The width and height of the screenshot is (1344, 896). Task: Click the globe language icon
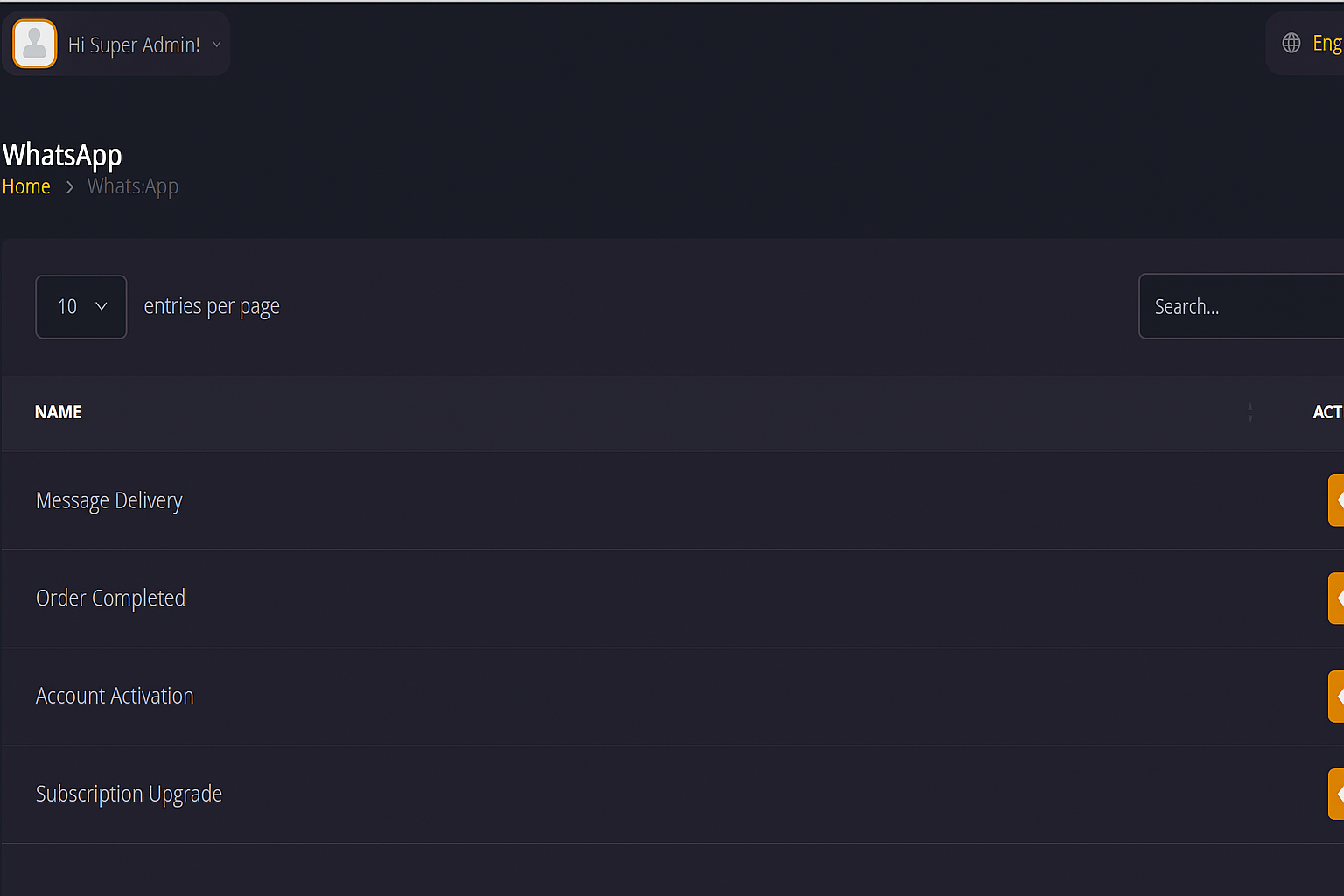1291,43
